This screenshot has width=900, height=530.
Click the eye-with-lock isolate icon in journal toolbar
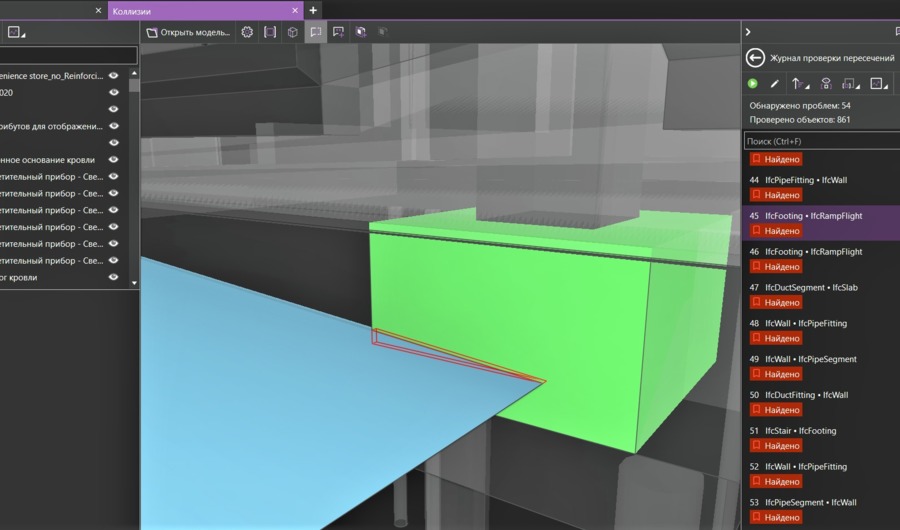826,84
